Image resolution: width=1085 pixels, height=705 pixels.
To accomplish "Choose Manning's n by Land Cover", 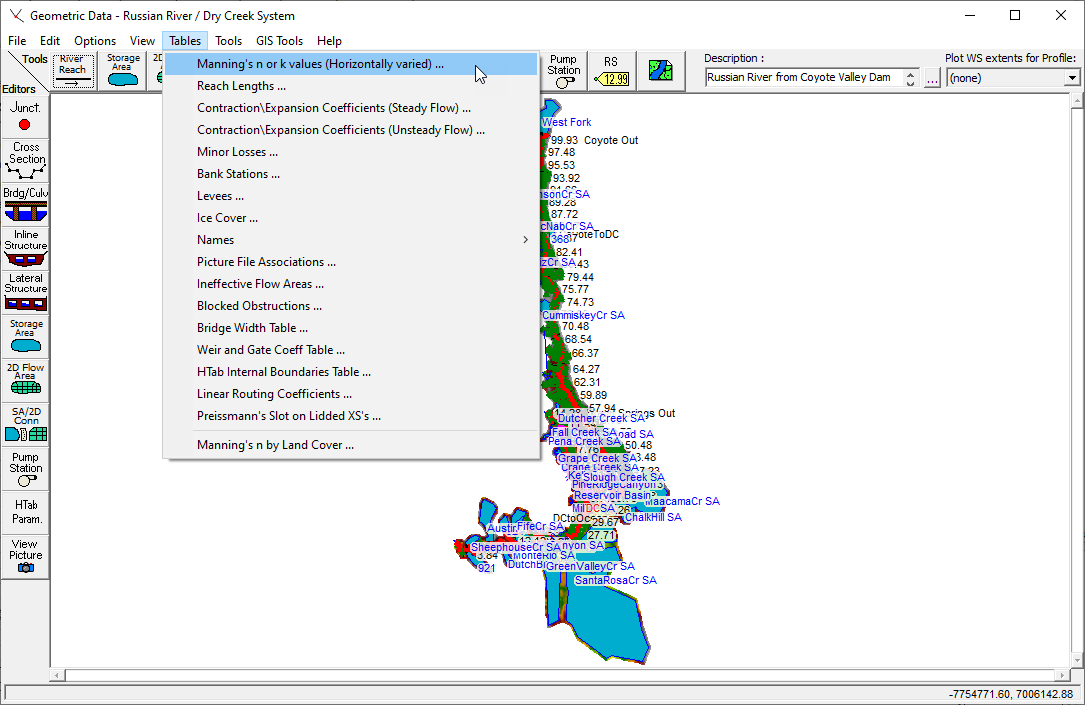I will [x=352, y=445].
